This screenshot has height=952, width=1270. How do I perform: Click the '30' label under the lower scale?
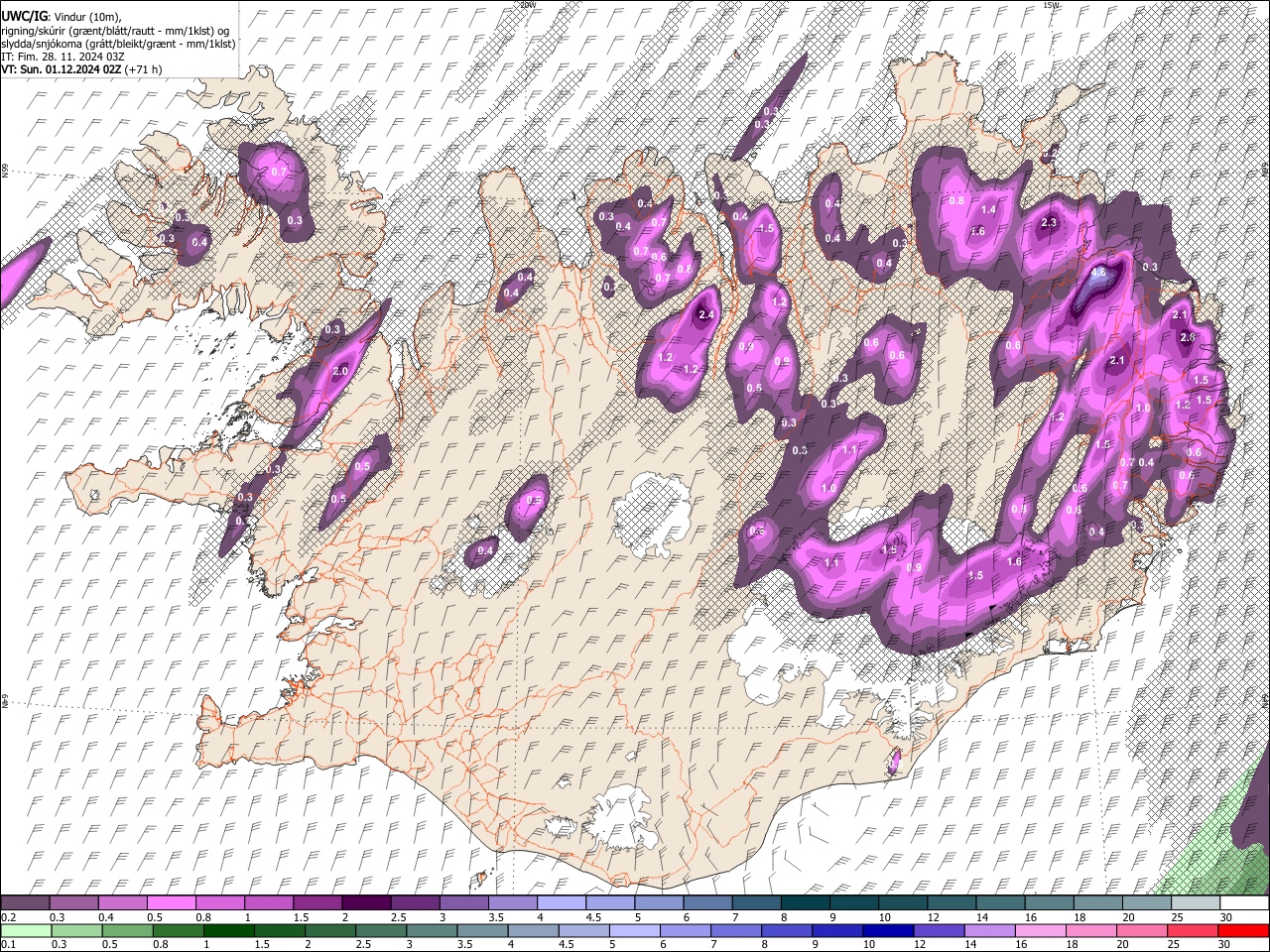click(x=1226, y=944)
